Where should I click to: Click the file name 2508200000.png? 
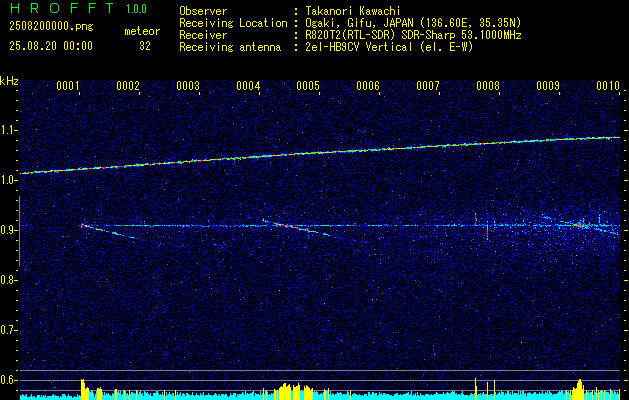[x=51, y=26]
